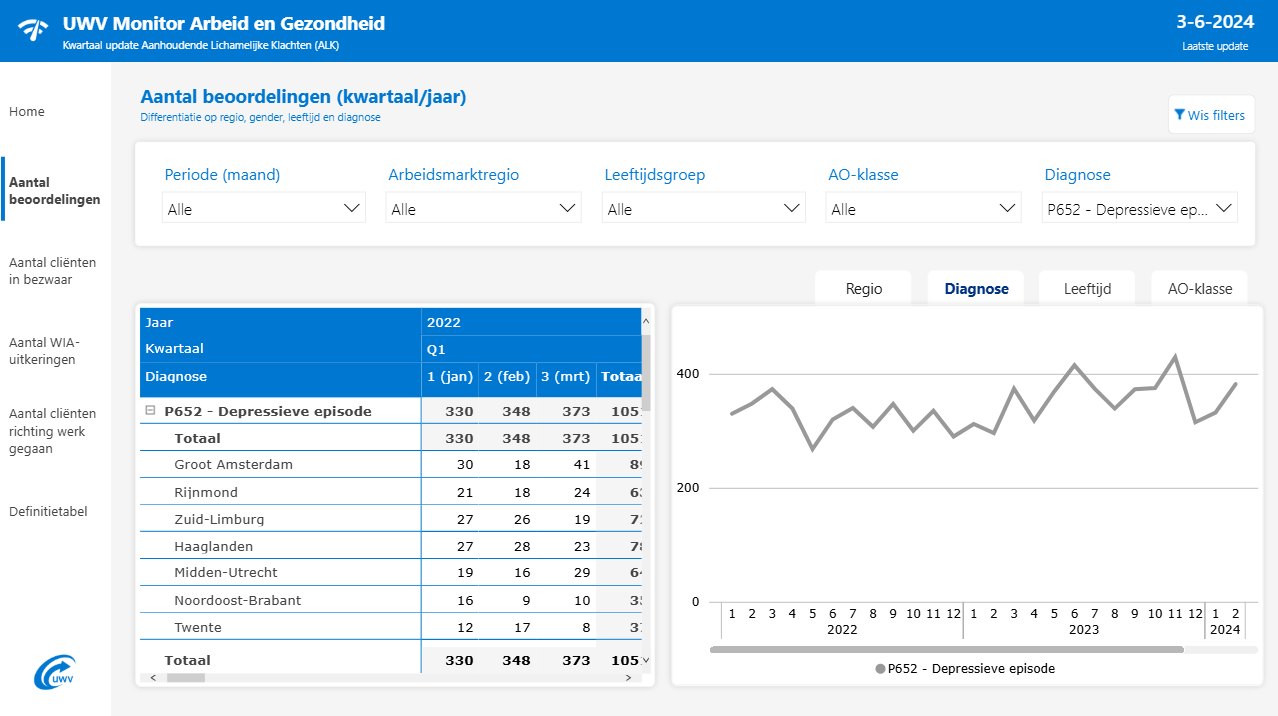Select the AO-klasse chart tab
Screen dimensions: 1278x716
click(1200, 288)
